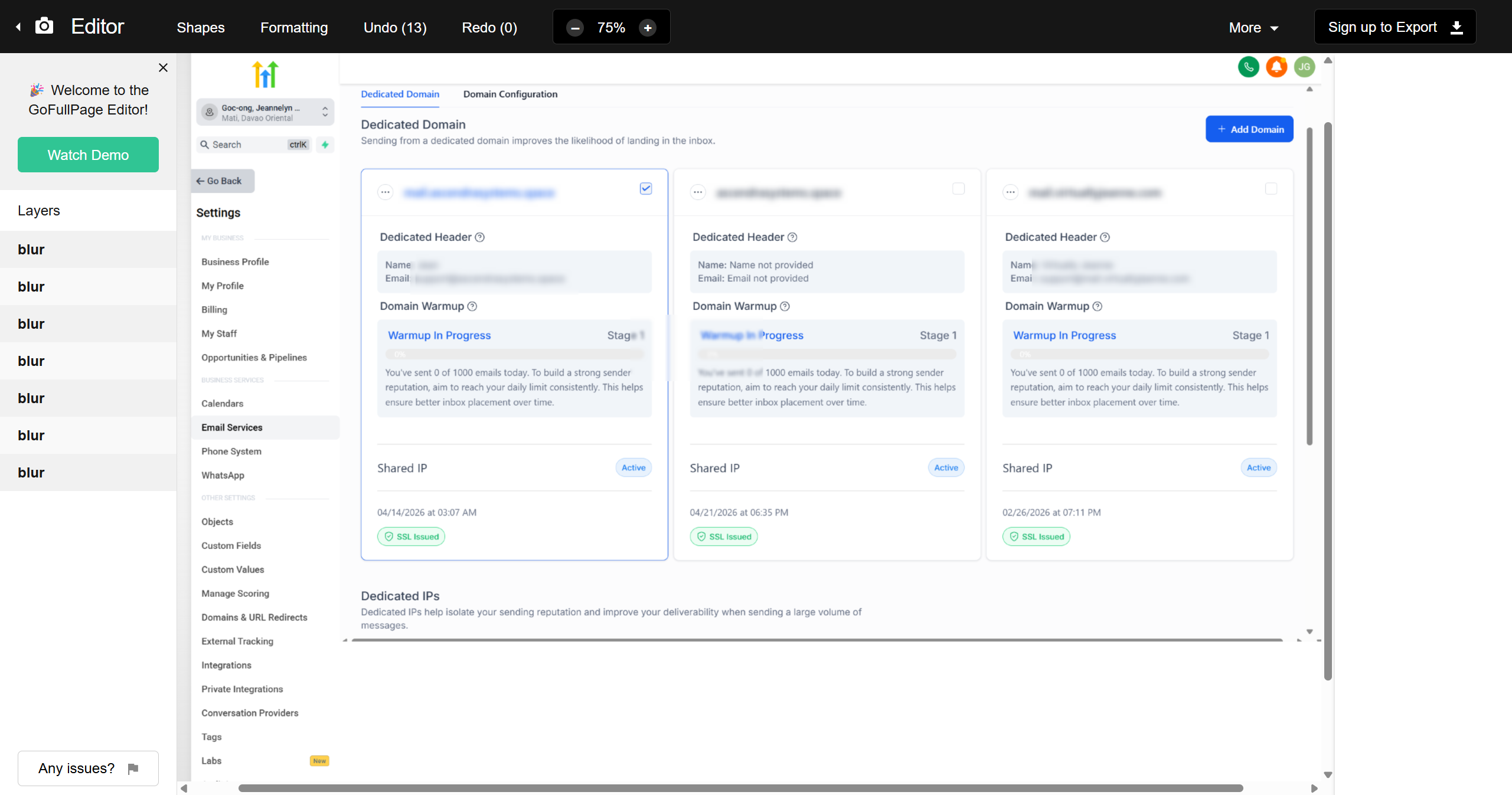Click the SSL Issued badge on the third card
The image size is (1512, 795).
1036,537
